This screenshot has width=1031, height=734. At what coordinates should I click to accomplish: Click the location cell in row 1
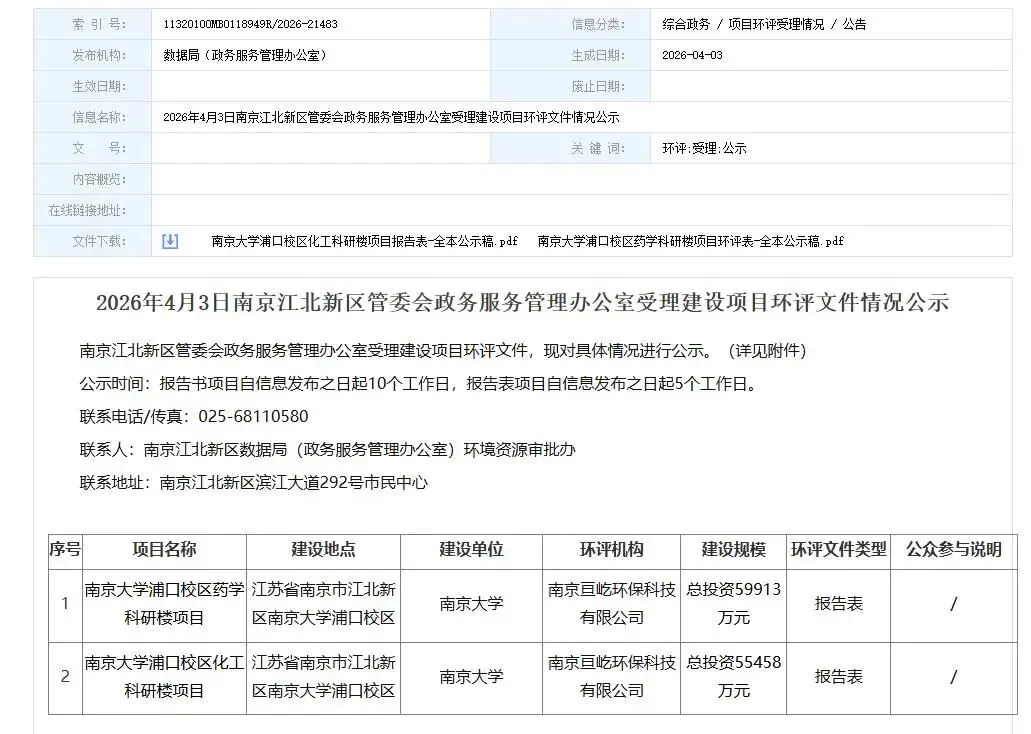tap(324, 605)
